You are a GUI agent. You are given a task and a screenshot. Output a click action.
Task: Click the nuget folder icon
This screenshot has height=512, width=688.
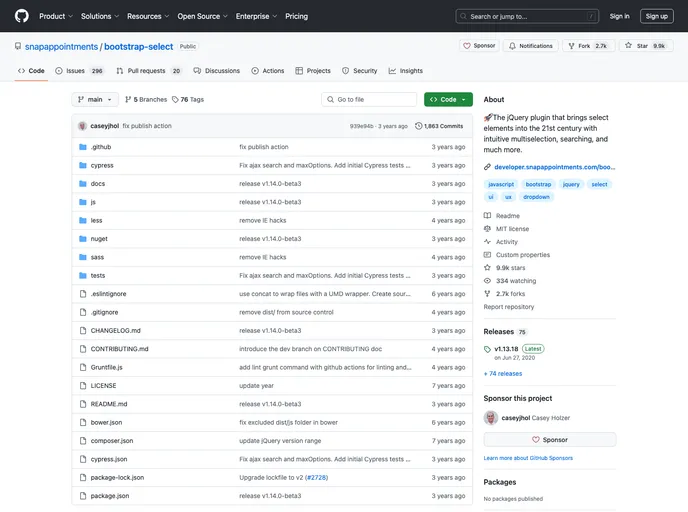[82, 239]
